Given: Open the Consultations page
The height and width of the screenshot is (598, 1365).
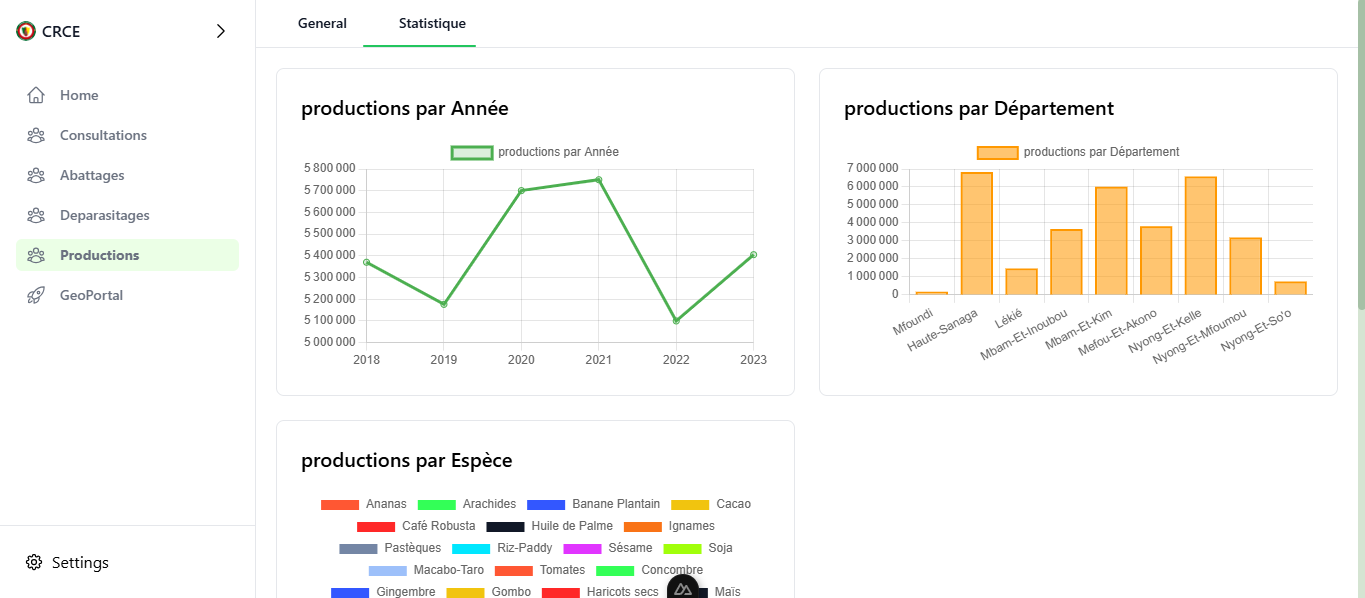Looking at the screenshot, I should point(105,135).
